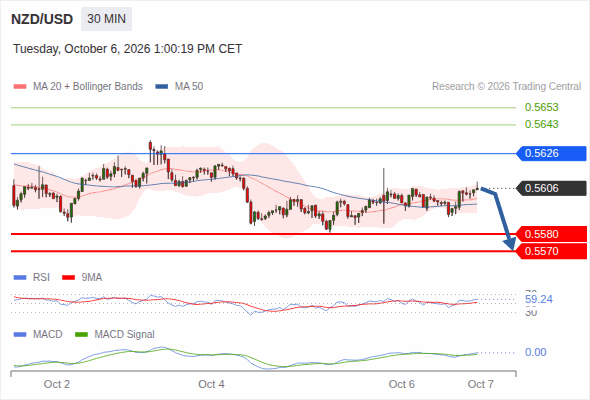The width and height of the screenshot is (590, 400).
Task: Click the MACD value 0.00
Action: [535, 353]
